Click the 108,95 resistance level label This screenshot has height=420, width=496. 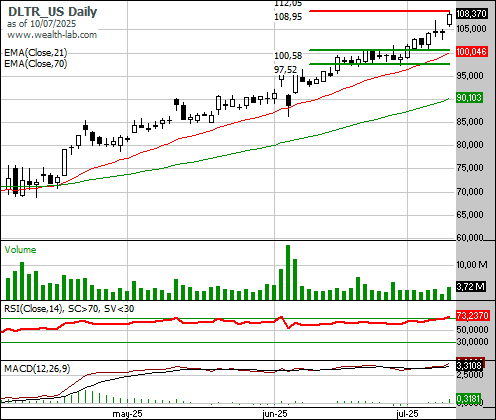[288, 17]
